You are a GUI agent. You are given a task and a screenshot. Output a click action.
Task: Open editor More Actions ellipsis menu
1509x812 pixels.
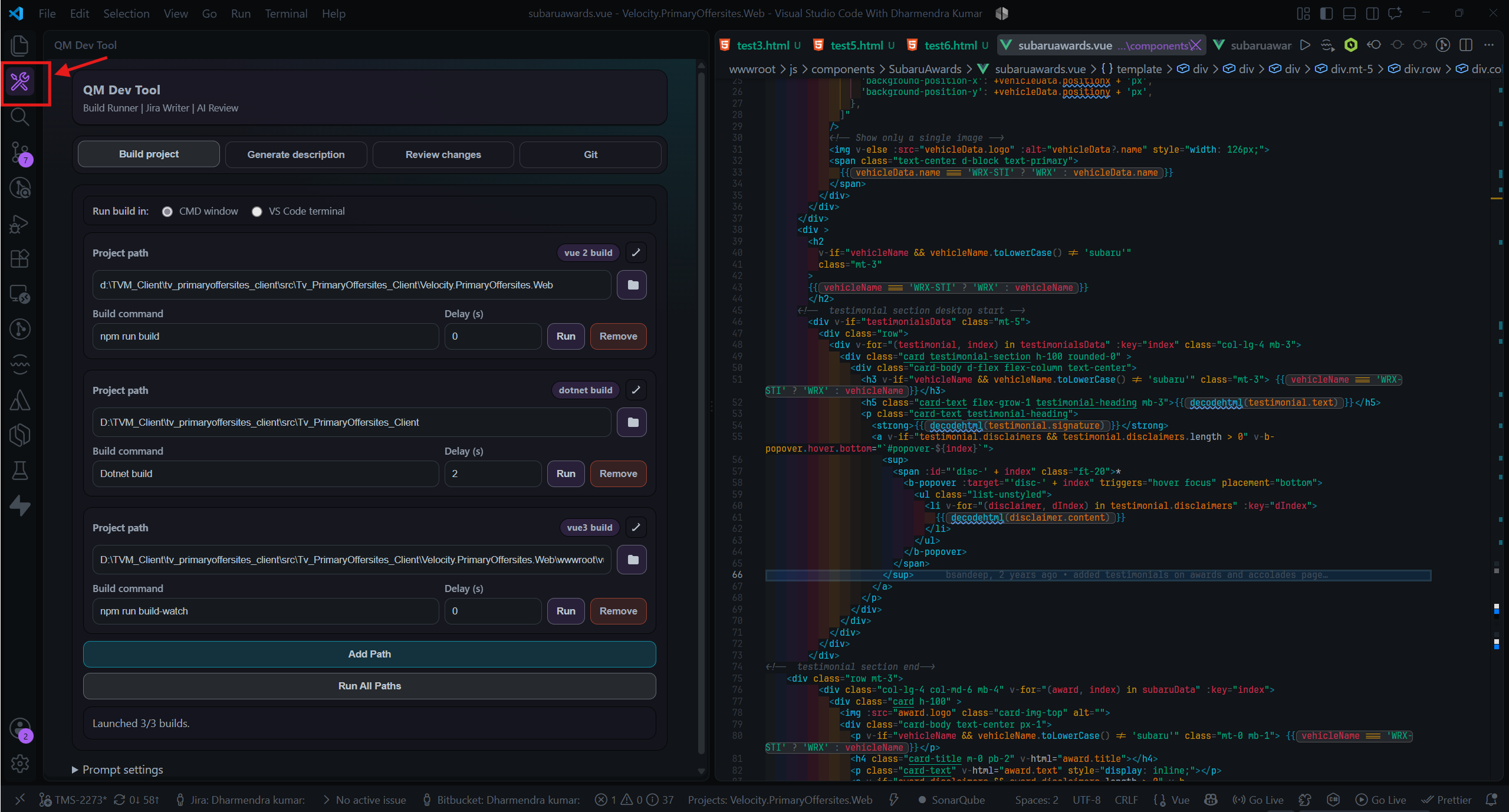(x=1489, y=45)
